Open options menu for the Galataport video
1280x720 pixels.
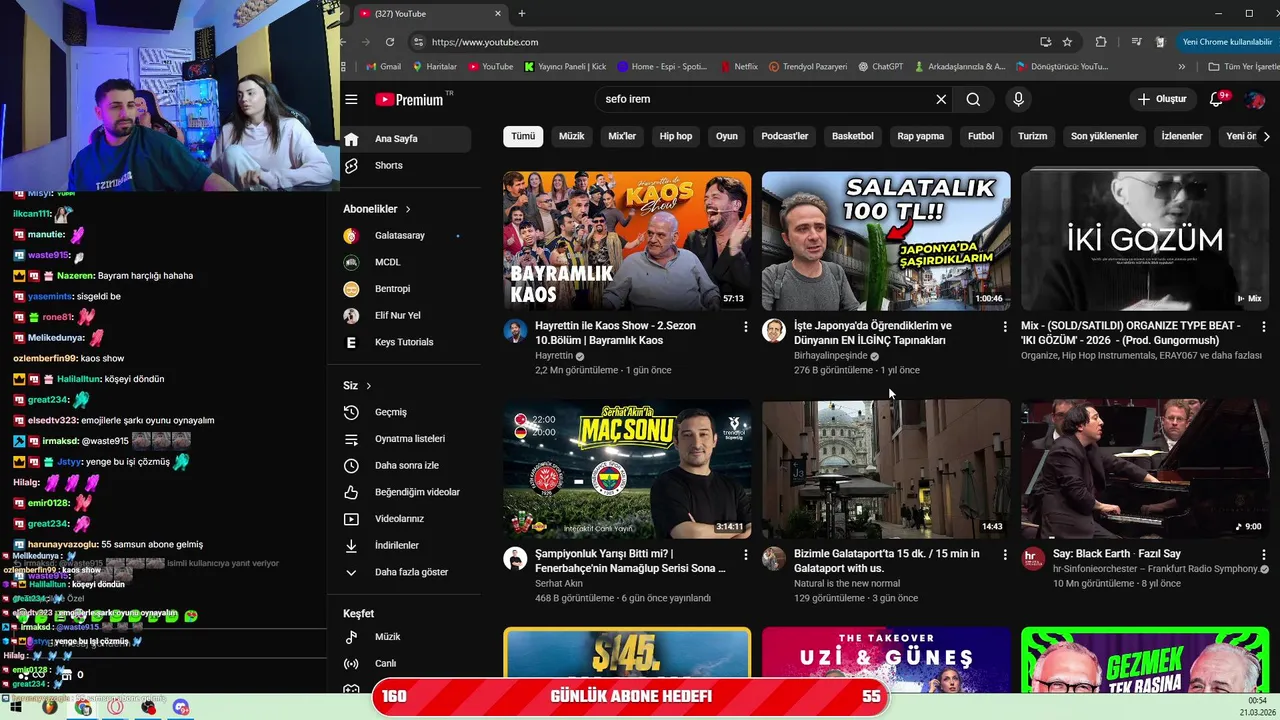1004,555
